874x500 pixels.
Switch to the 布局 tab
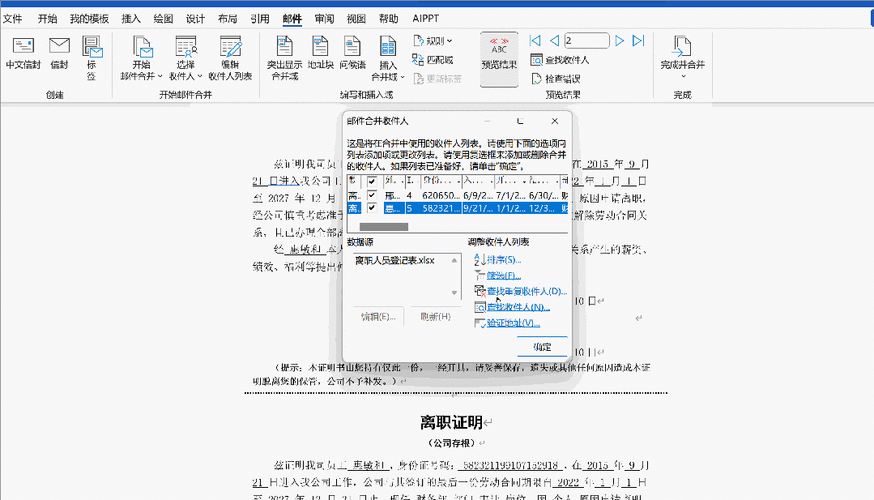pyautogui.click(x=227, y=18)
